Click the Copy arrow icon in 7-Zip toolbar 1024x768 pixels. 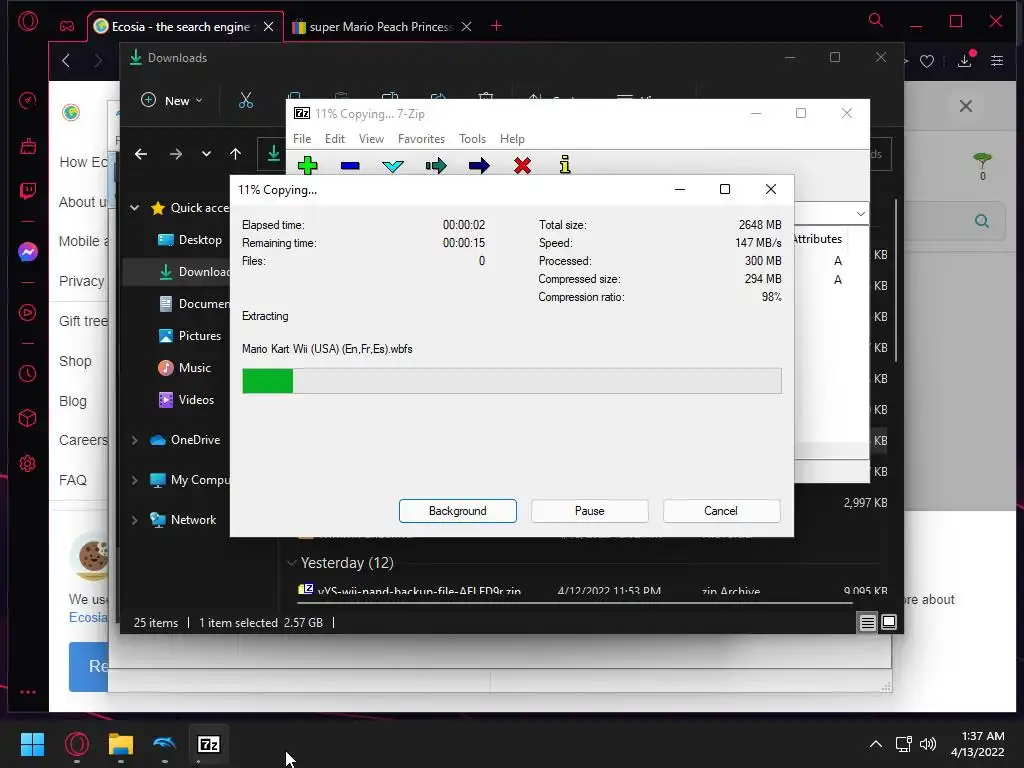436,166
